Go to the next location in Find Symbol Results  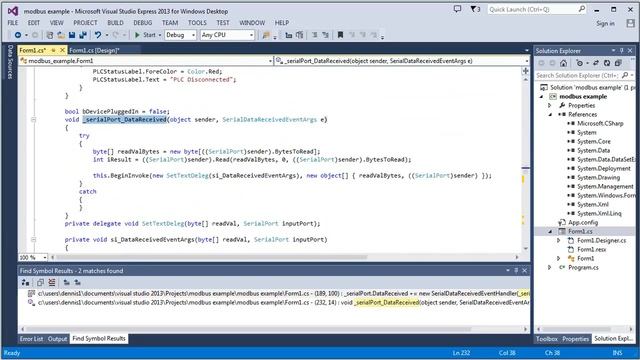pyautogui.click(x=78, y=282)
